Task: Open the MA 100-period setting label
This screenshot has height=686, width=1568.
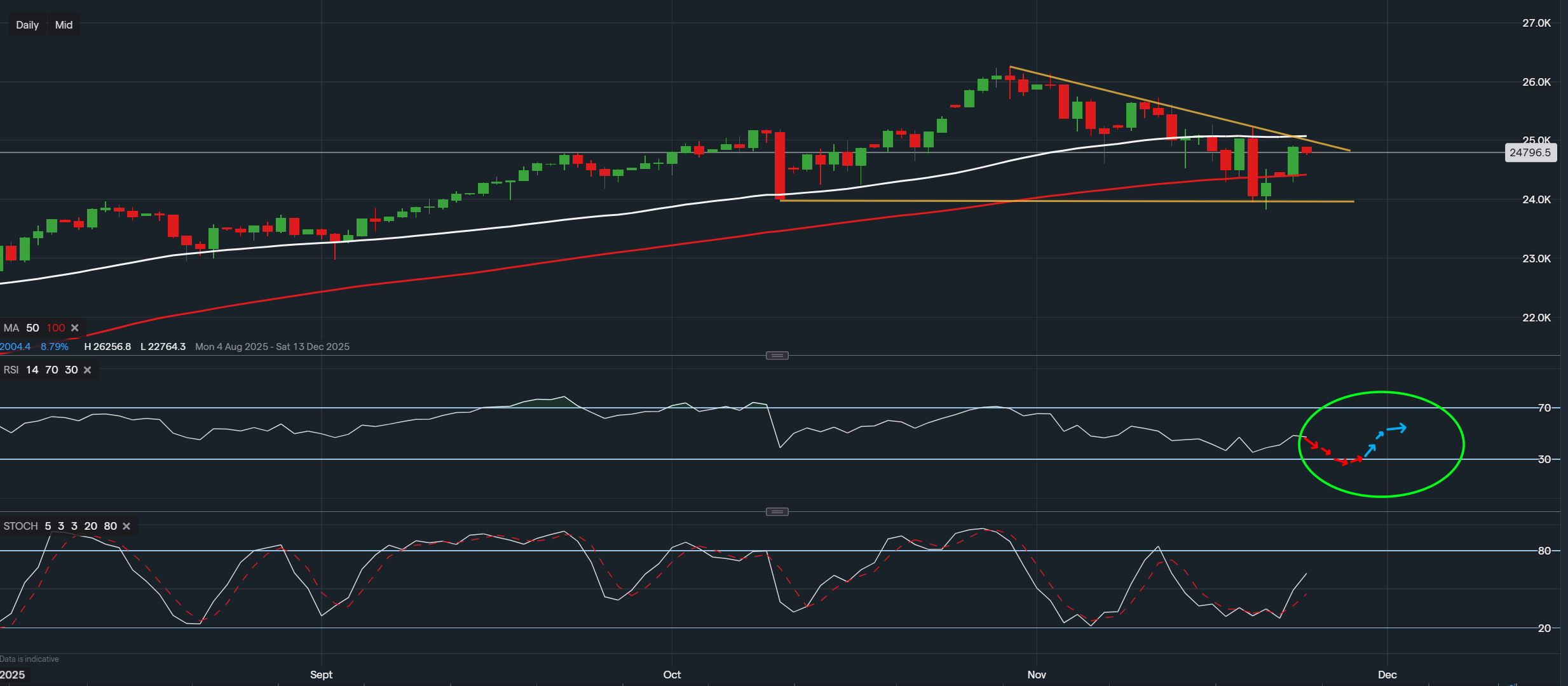Action: 56,328
